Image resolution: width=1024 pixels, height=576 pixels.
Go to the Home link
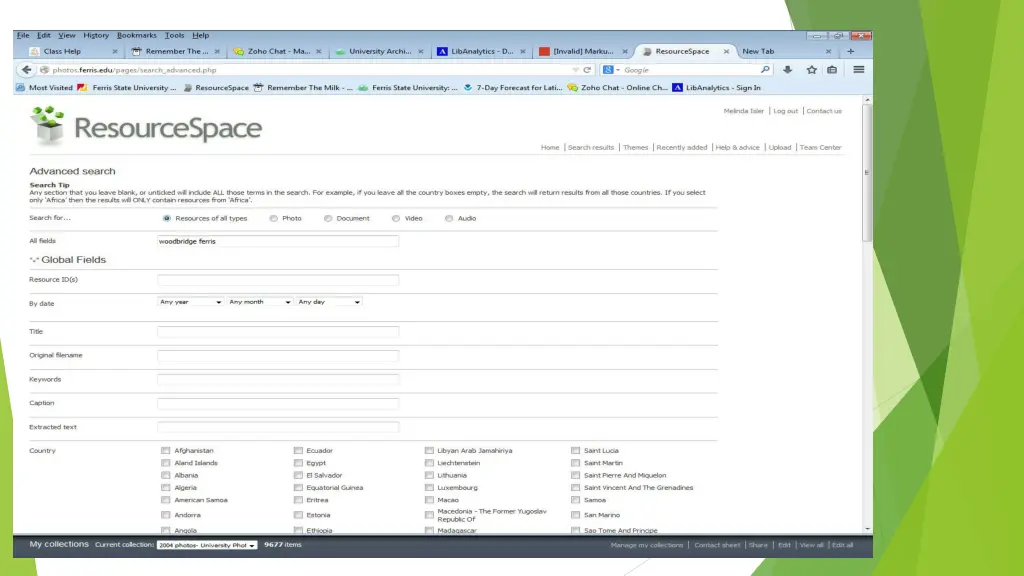coord(550,148)
